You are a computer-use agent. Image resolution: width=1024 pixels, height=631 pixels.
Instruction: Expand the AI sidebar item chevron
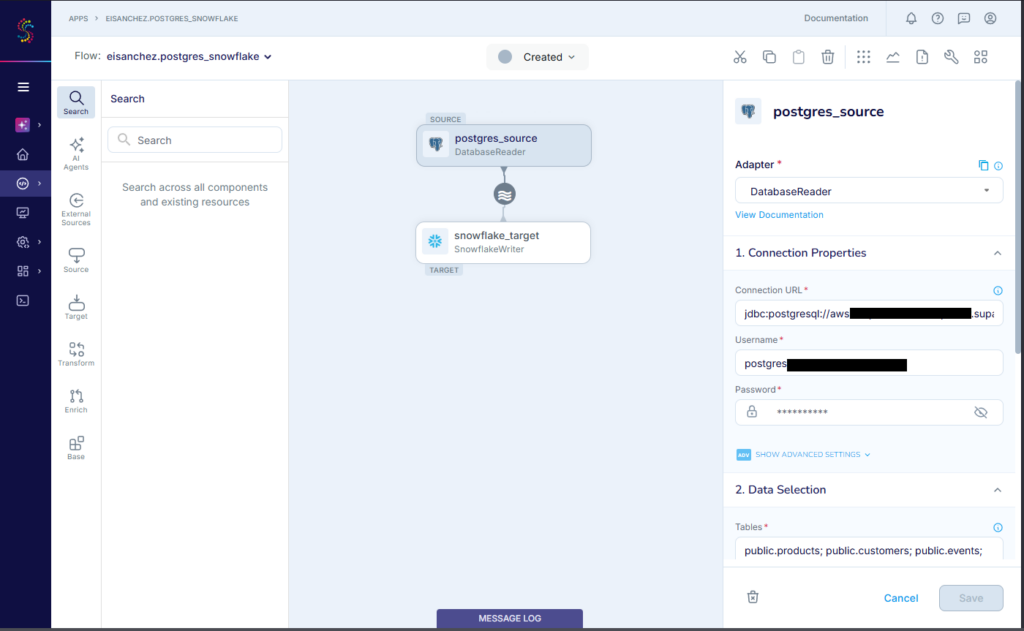[39, 125]
